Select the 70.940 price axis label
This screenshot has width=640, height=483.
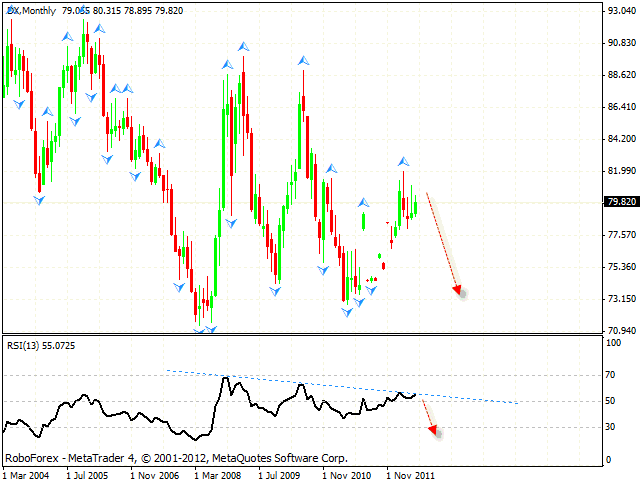pyautogui.click(x=616, y=330)
